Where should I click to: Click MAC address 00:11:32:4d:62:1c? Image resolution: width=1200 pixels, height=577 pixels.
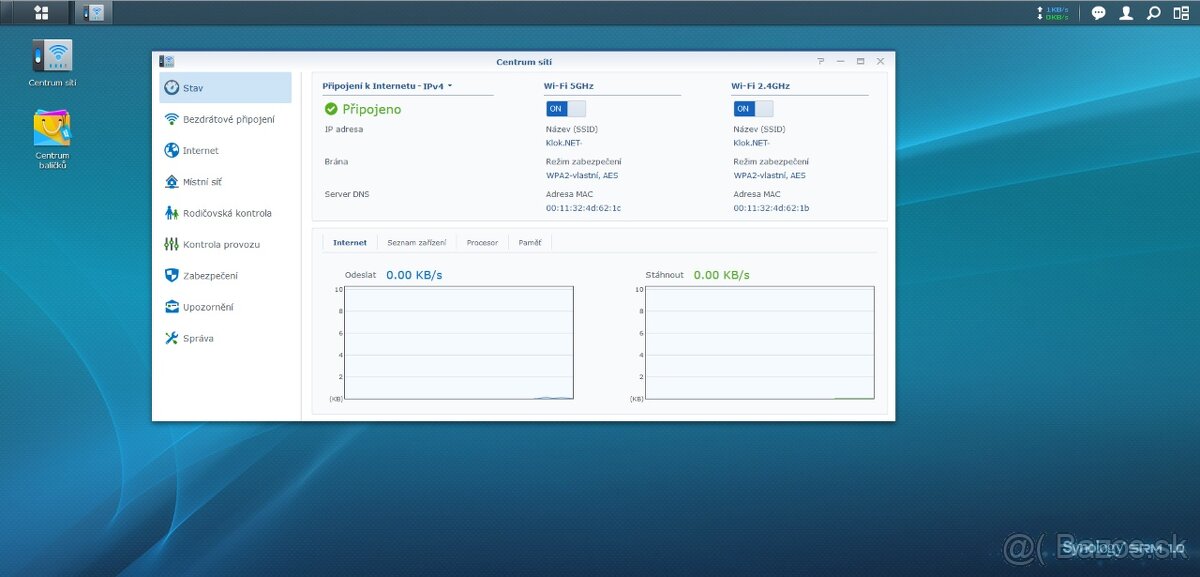click(x=583, y=208)
